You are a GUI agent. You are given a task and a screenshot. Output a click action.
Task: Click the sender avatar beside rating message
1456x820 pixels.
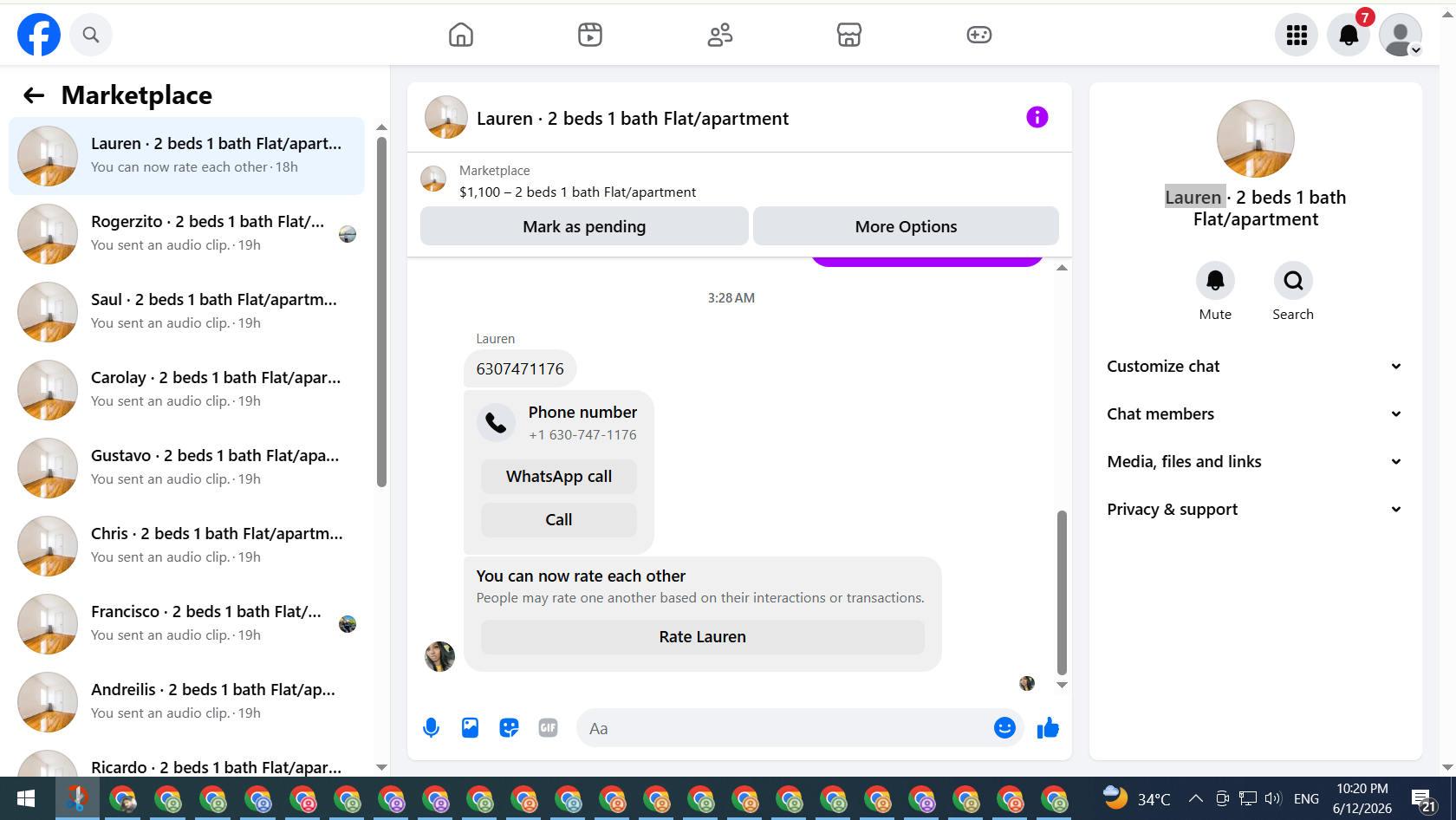point(439,656)
